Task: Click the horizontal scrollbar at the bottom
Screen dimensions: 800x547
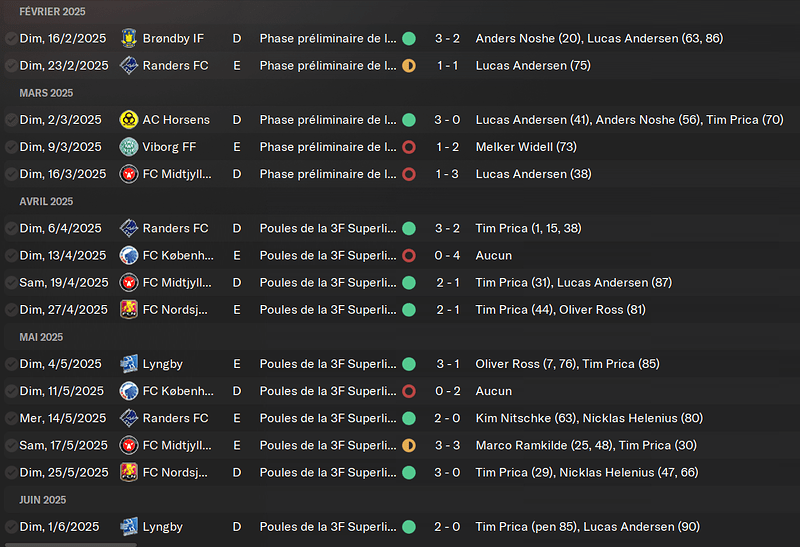Action: [70, 544]
